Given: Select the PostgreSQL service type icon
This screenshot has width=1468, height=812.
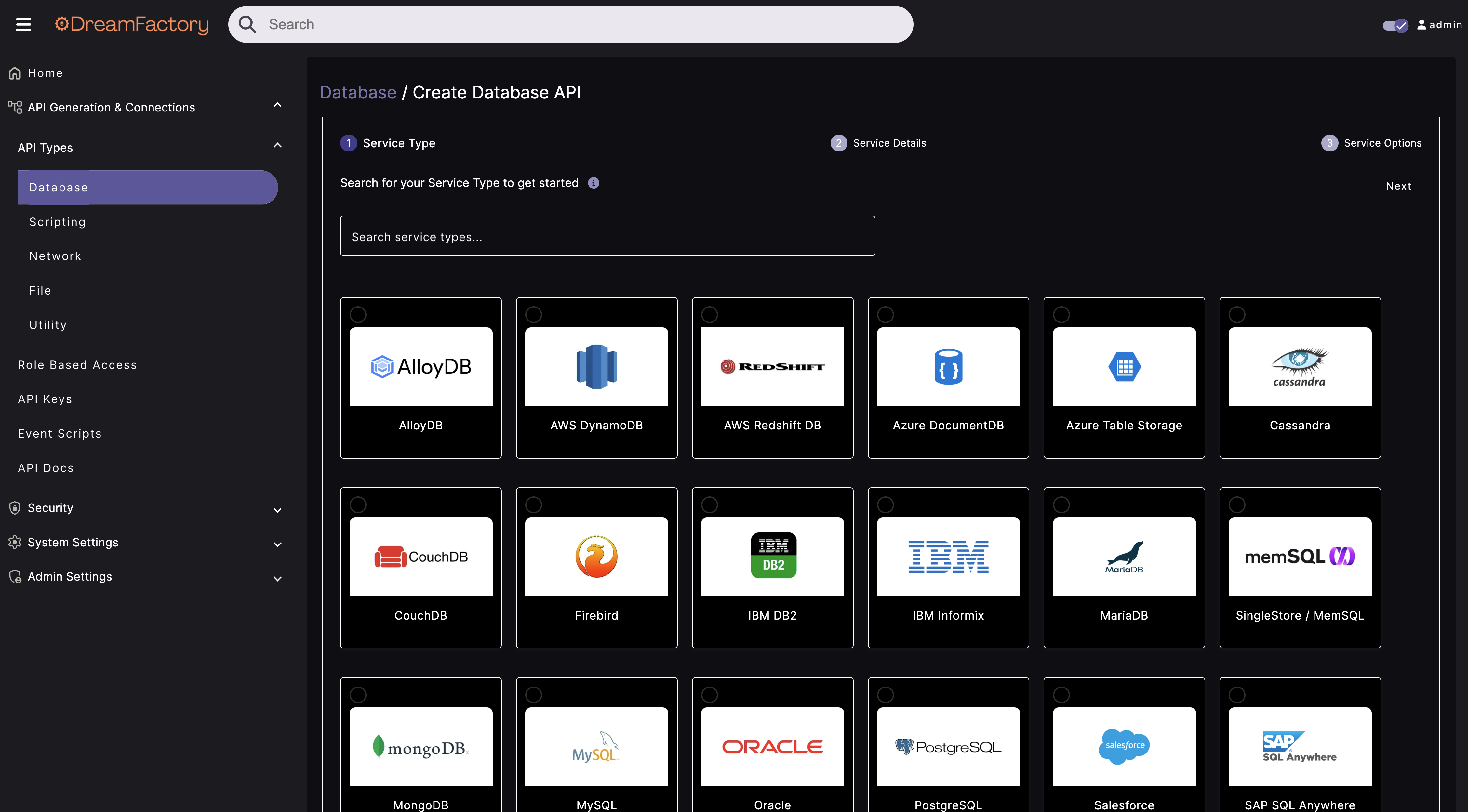Looking at the screenshot, I should pyautogui.click(x=948, y=747).
